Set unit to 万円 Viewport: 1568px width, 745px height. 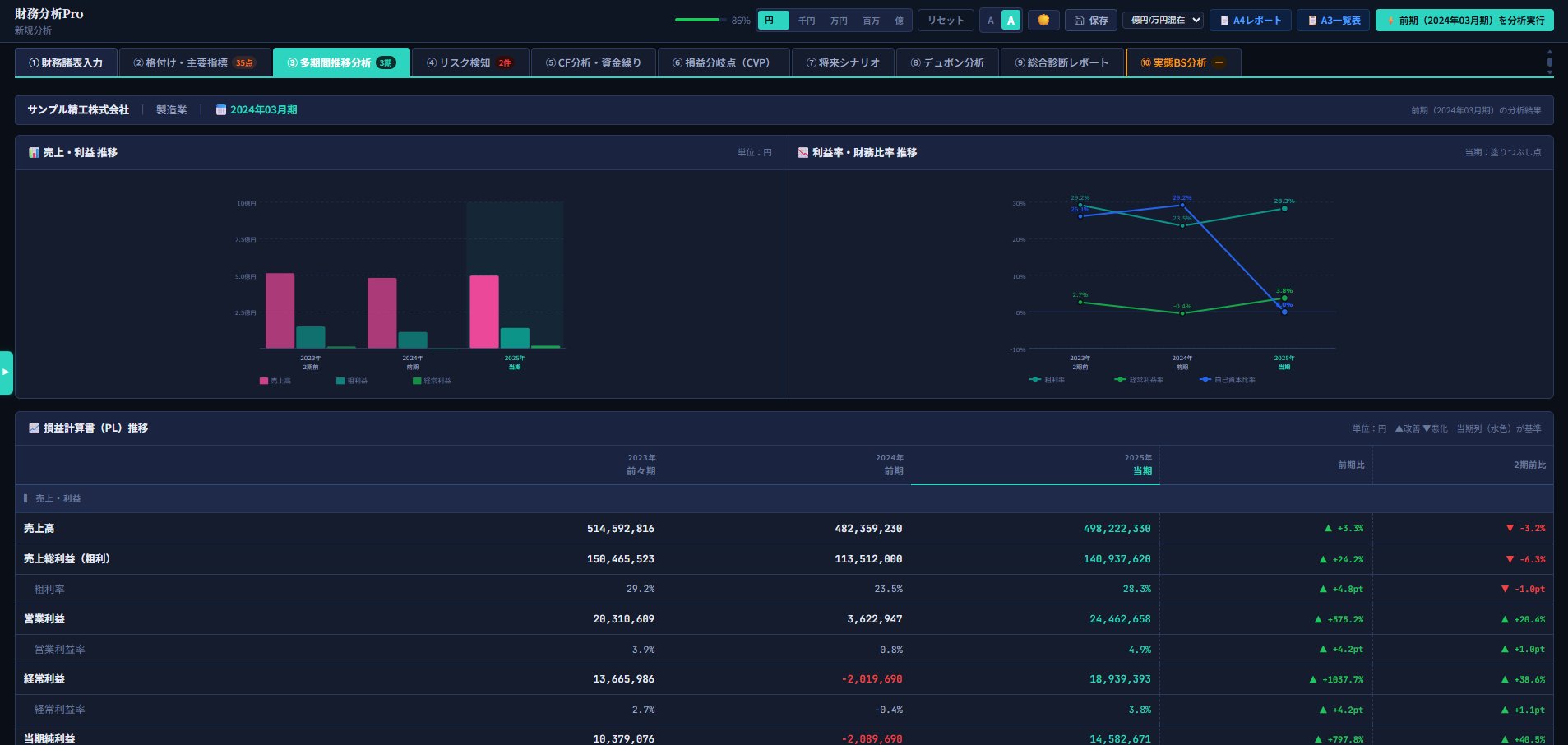[x=839, y=21]
